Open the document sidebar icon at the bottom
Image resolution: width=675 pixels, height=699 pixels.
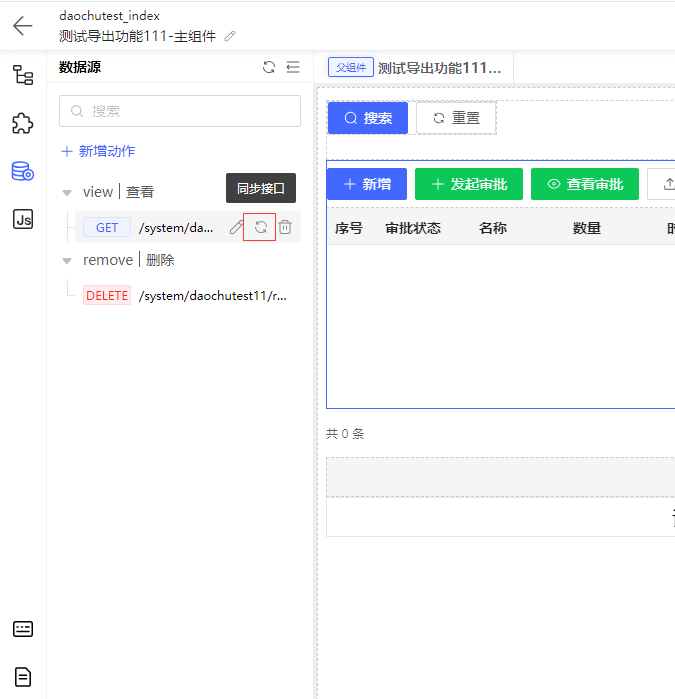23,677
